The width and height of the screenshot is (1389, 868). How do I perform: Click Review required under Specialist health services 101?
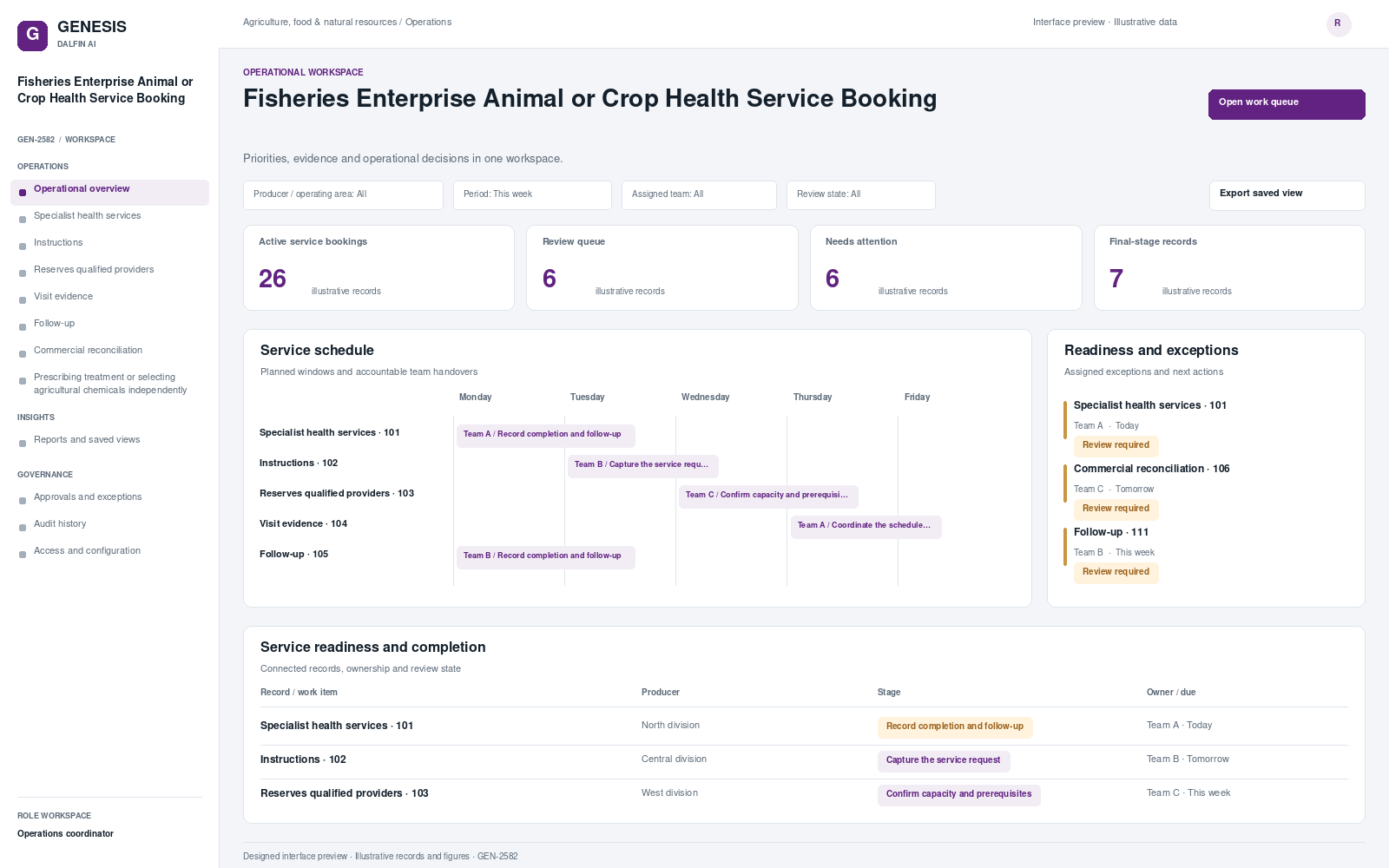pos(1116,445)
